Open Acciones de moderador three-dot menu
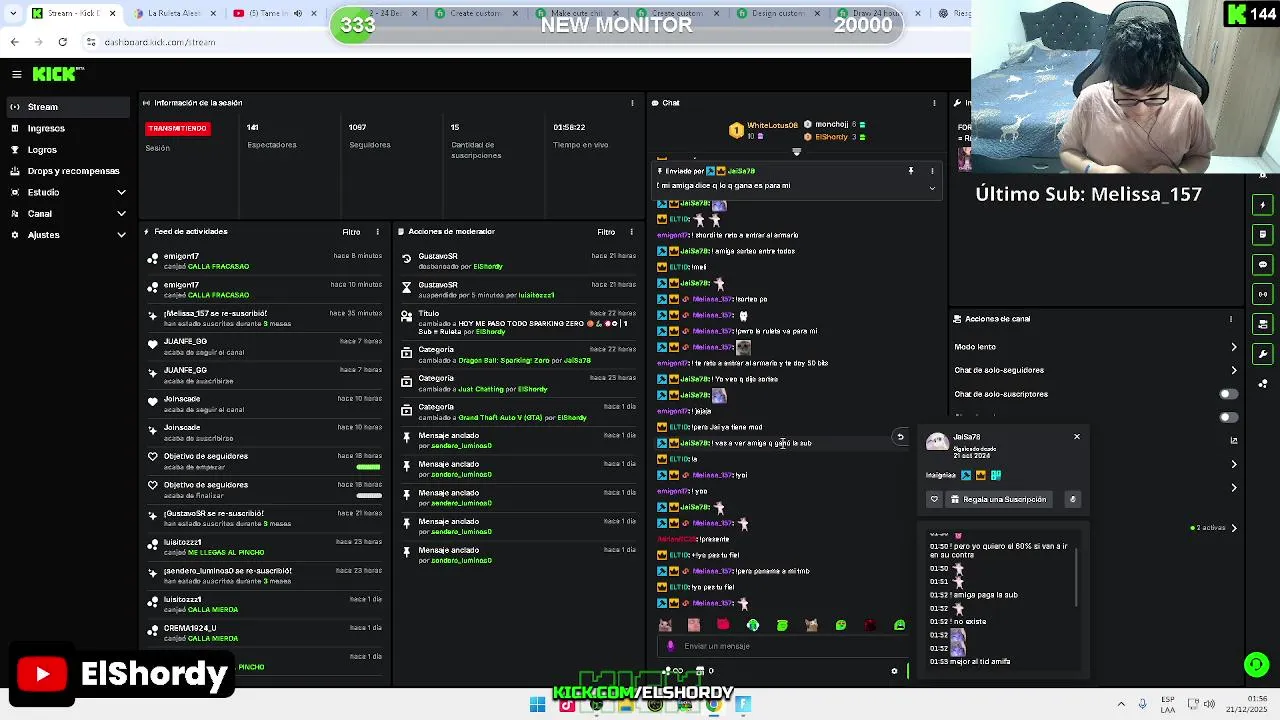Screen dimensions: 1280x720 pyautogui.click(x=631, y=232)
